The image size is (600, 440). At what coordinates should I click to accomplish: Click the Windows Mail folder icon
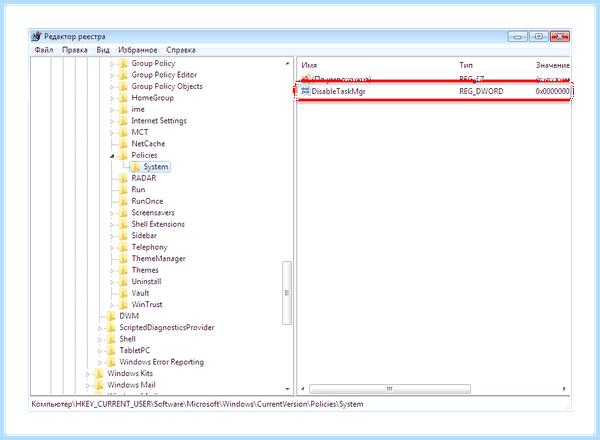coord(99,385)
